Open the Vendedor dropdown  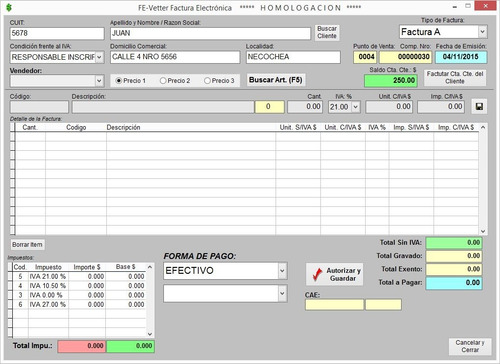tap(99, 81)
